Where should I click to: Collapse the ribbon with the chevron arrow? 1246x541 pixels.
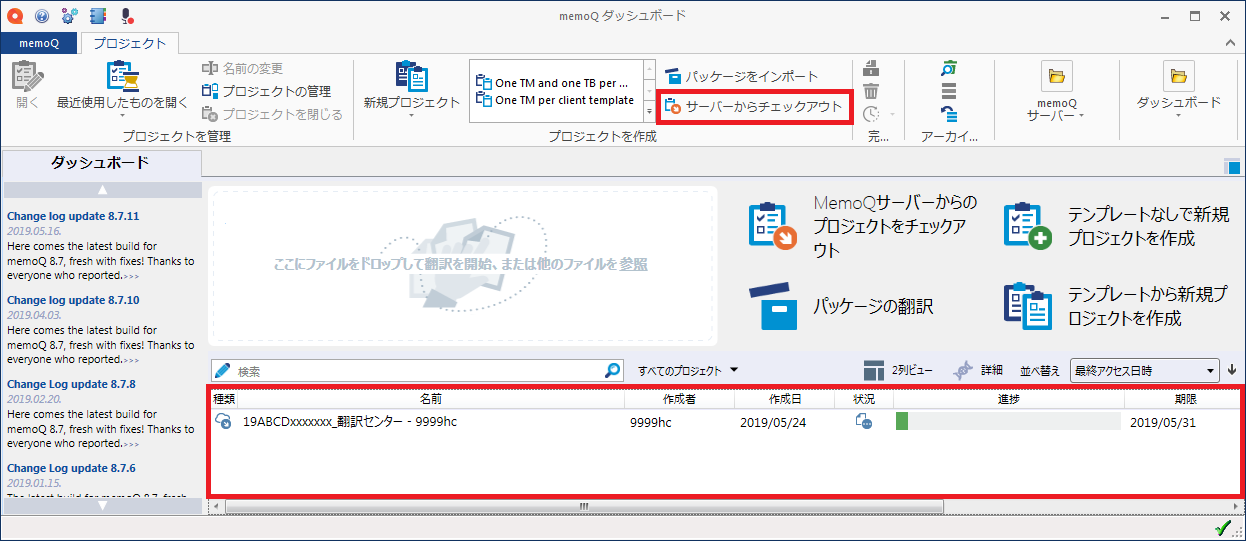pos(1232,43)
